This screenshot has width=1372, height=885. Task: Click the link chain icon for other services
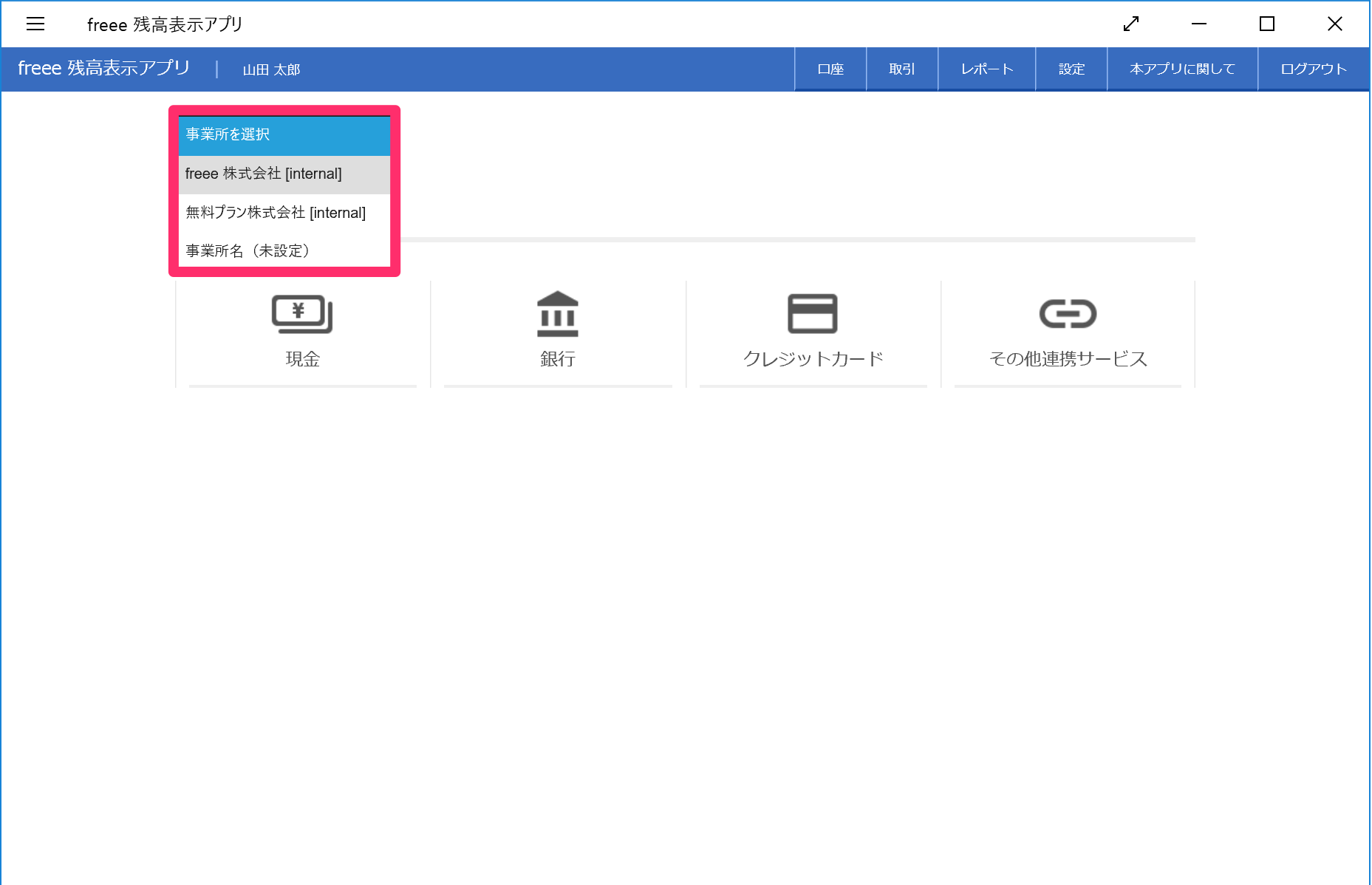click(1068, 314)
